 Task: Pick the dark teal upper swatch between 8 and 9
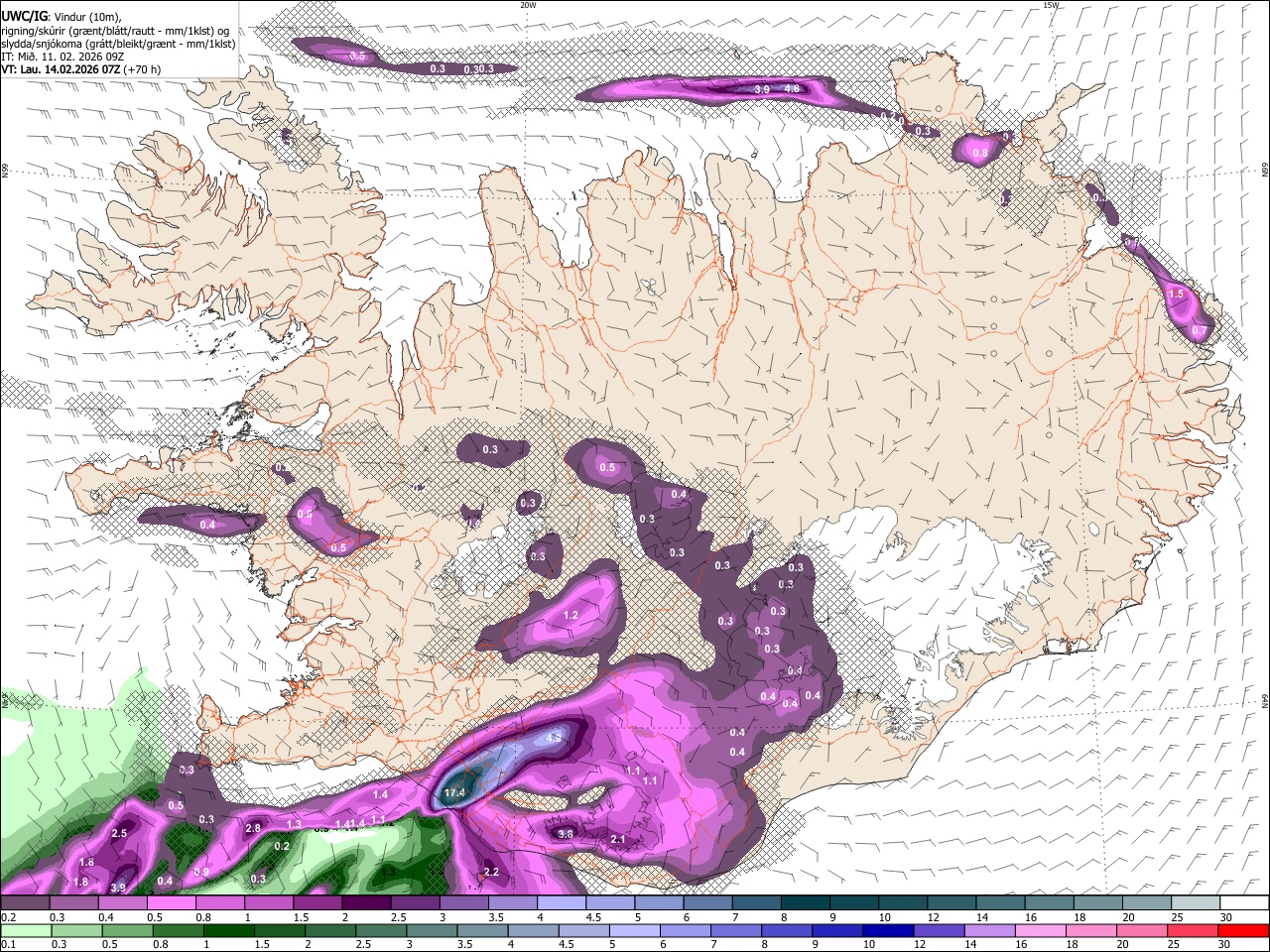click(x=805, y=903)
